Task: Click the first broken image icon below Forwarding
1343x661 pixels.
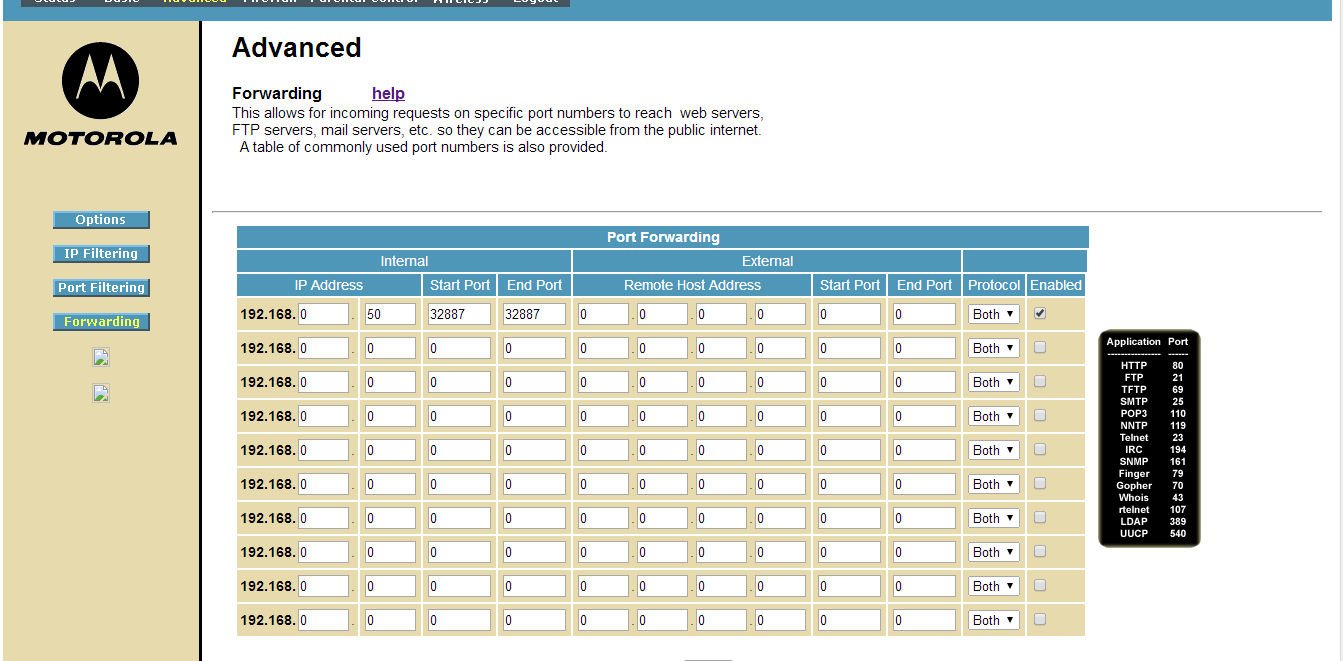Action: pos(100,357)
